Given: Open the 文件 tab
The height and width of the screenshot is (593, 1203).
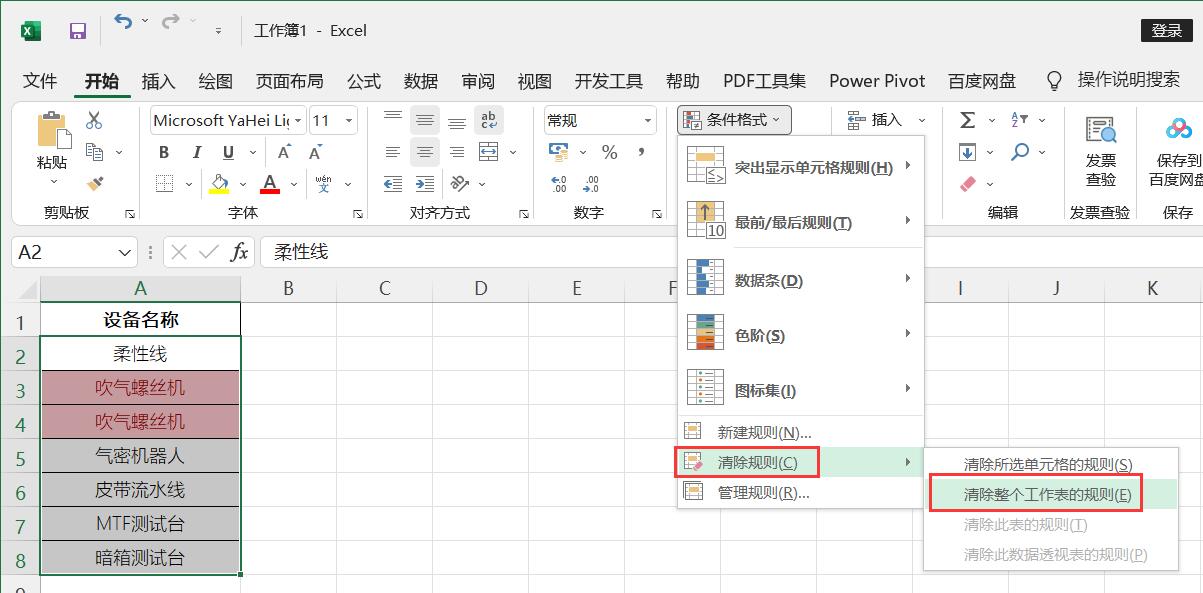Looking at the screenshot, I should click(40, 81).
